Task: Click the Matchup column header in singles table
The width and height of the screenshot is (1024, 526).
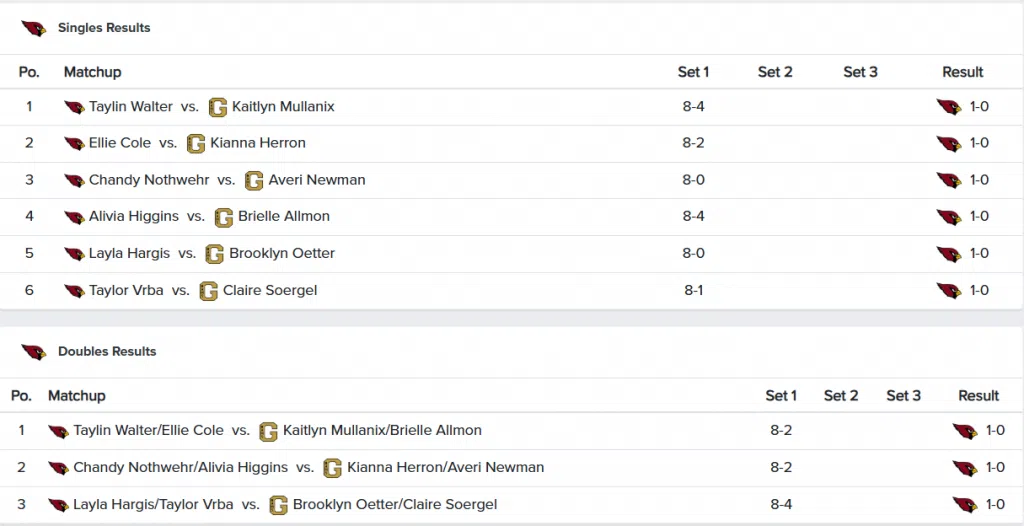Action: point(92,72)
